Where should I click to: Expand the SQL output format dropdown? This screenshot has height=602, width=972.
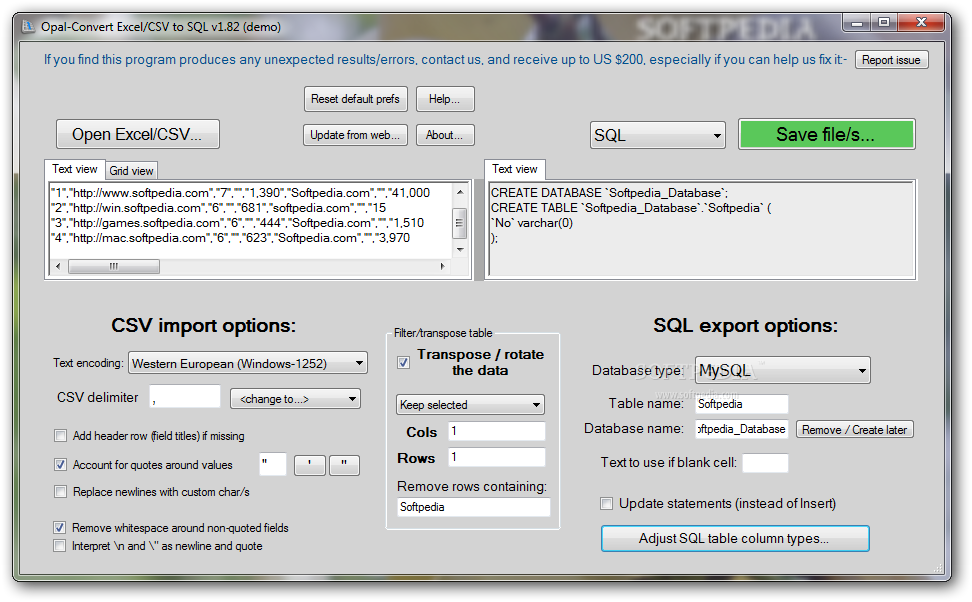(657, 135)
